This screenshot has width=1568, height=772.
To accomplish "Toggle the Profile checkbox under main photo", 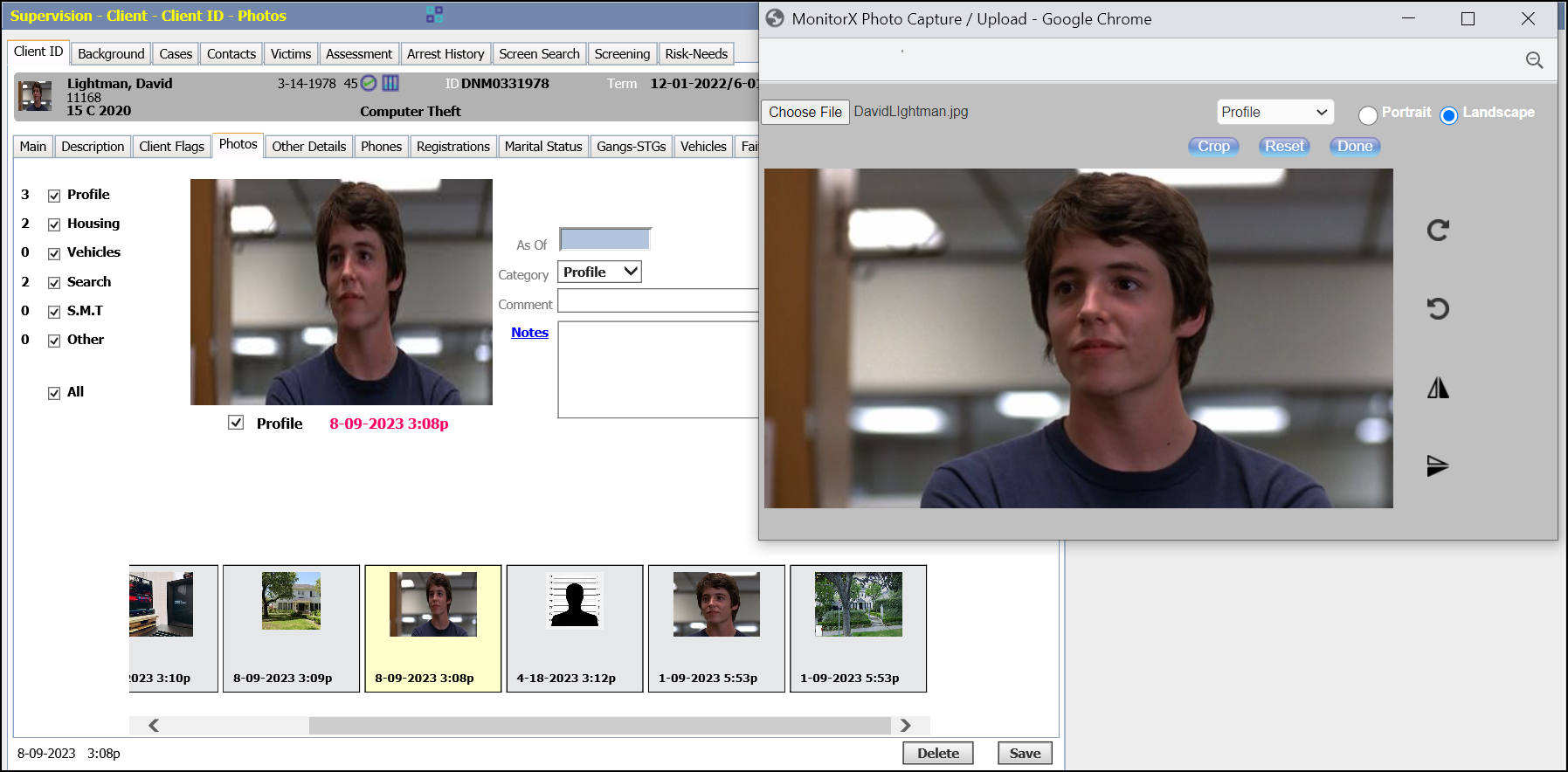I will (x=236, y=423).
